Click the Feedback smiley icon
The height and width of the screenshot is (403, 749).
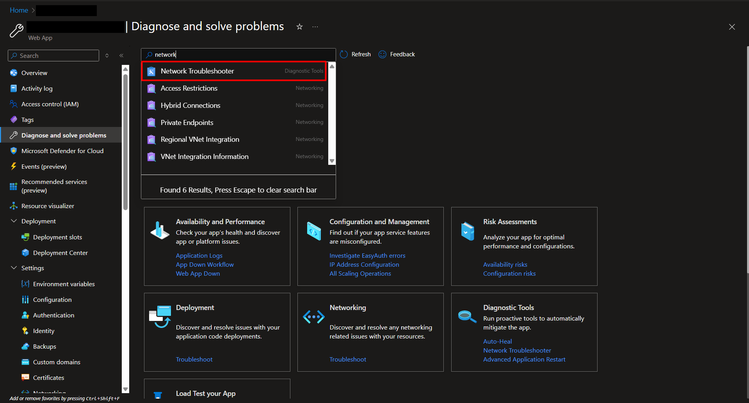[382, 54]
